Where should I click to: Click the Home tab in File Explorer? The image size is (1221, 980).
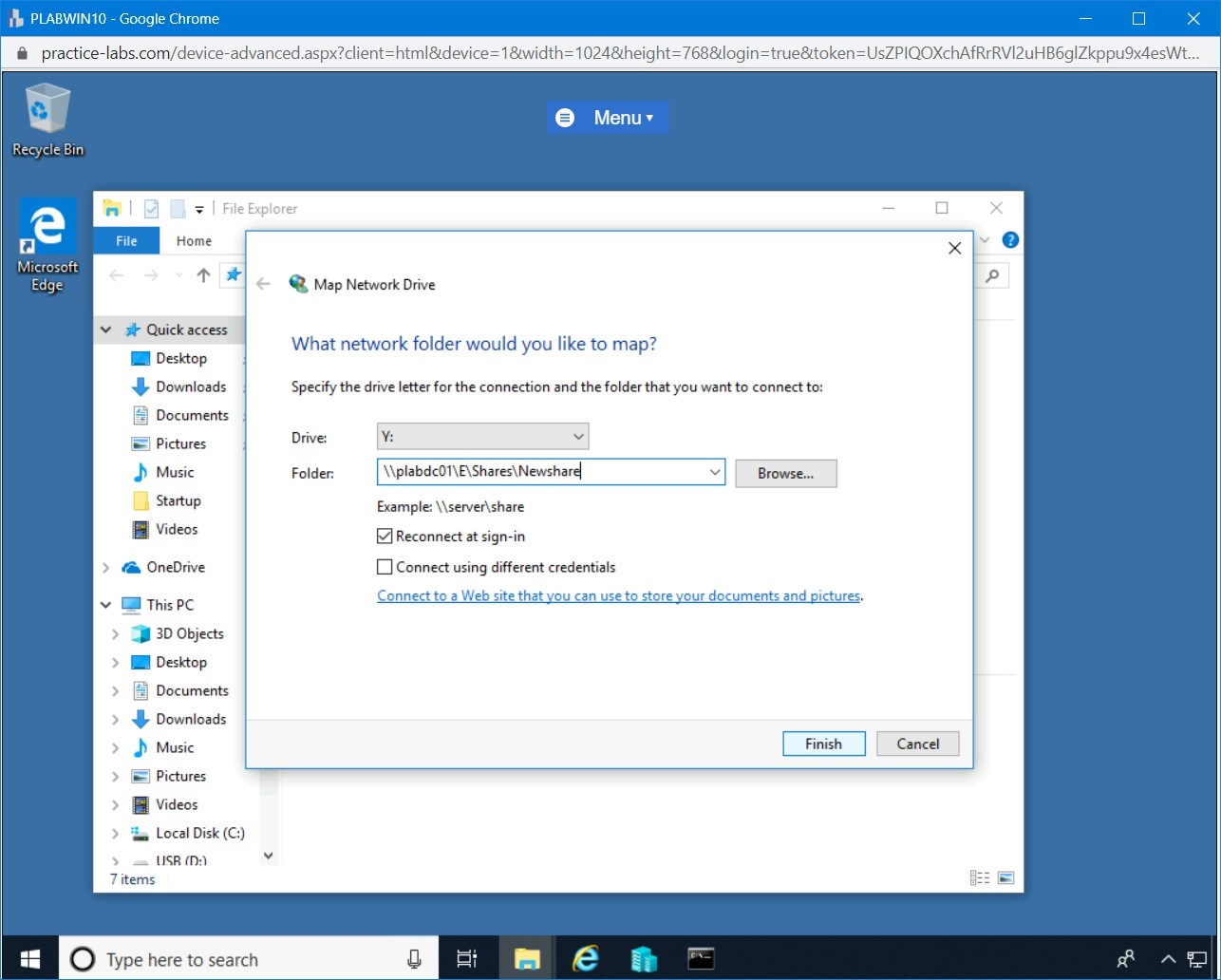[x=194, y=241]
